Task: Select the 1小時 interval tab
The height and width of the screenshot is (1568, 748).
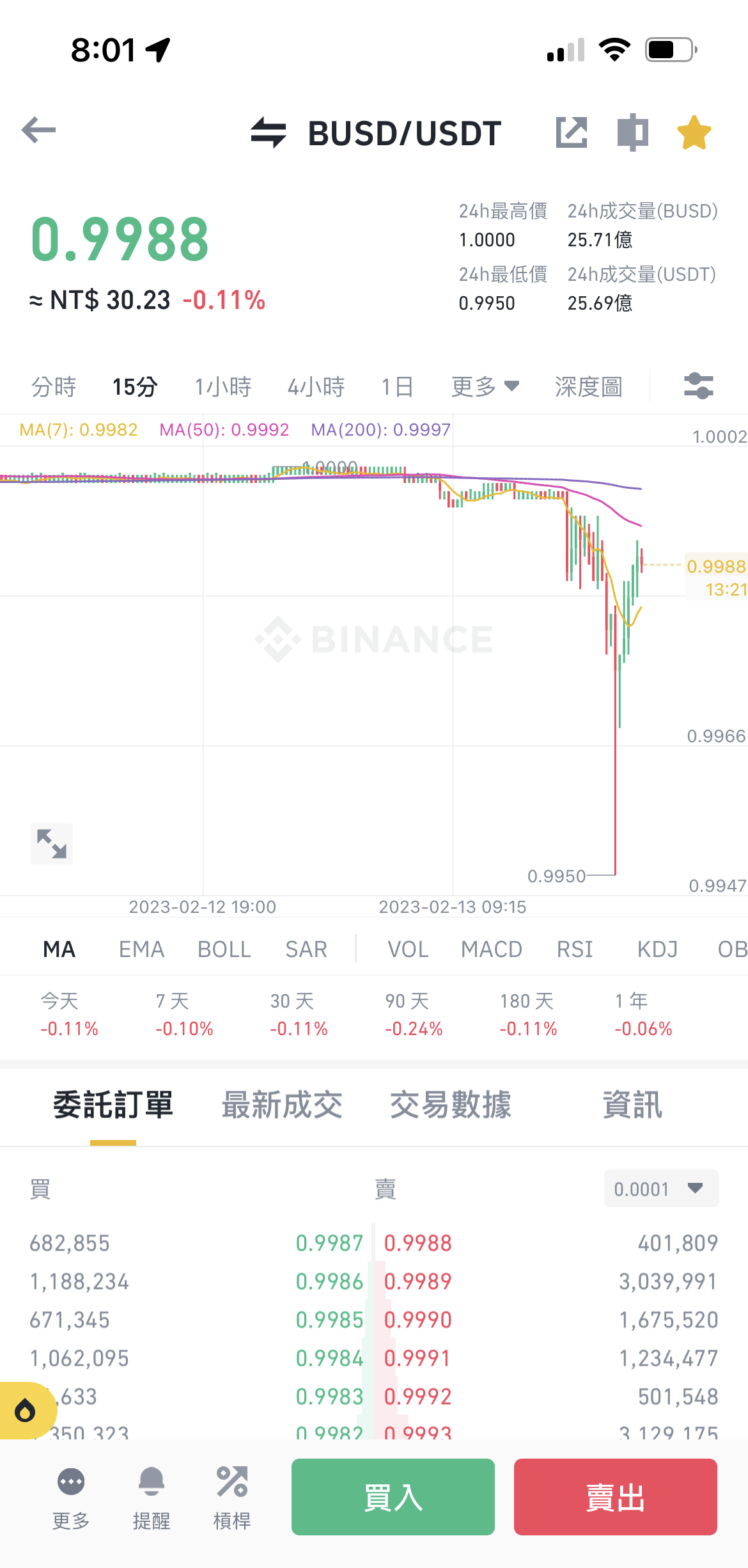Action: tap(223, 386)
